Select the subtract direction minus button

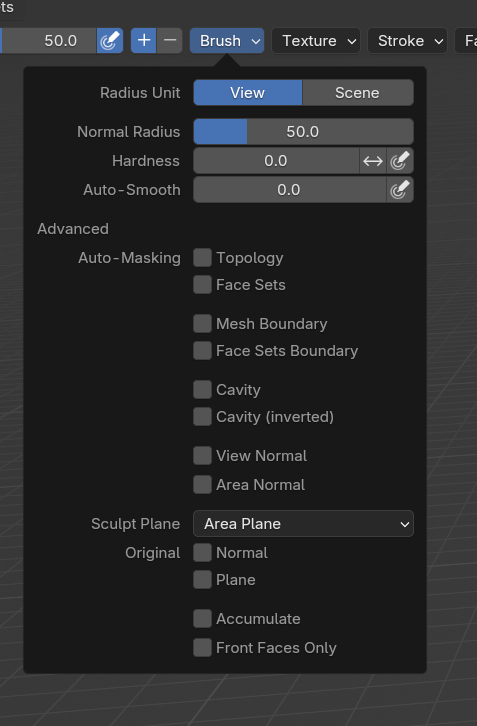[169, 41]
